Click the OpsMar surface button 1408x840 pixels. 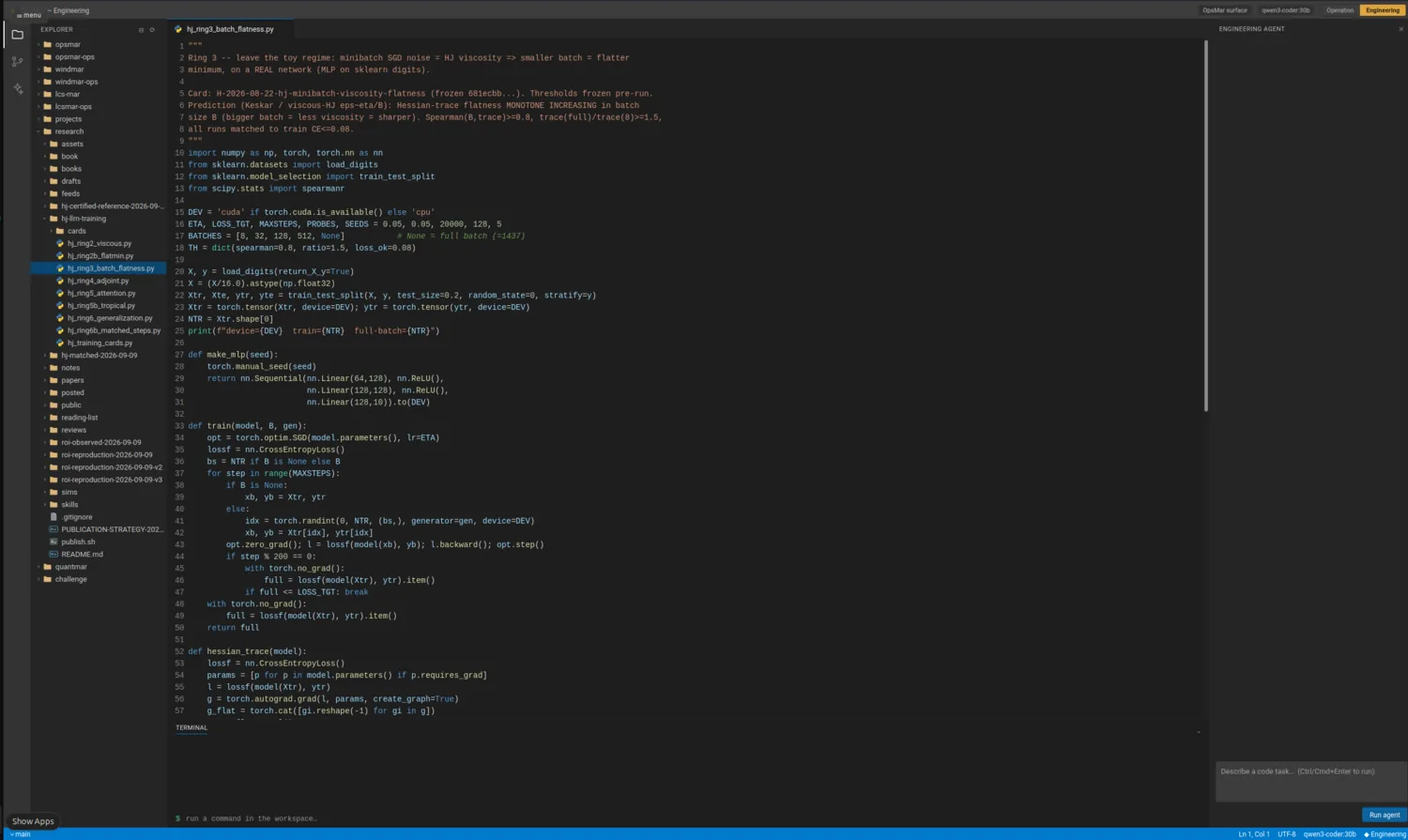tap(1225, 10)
